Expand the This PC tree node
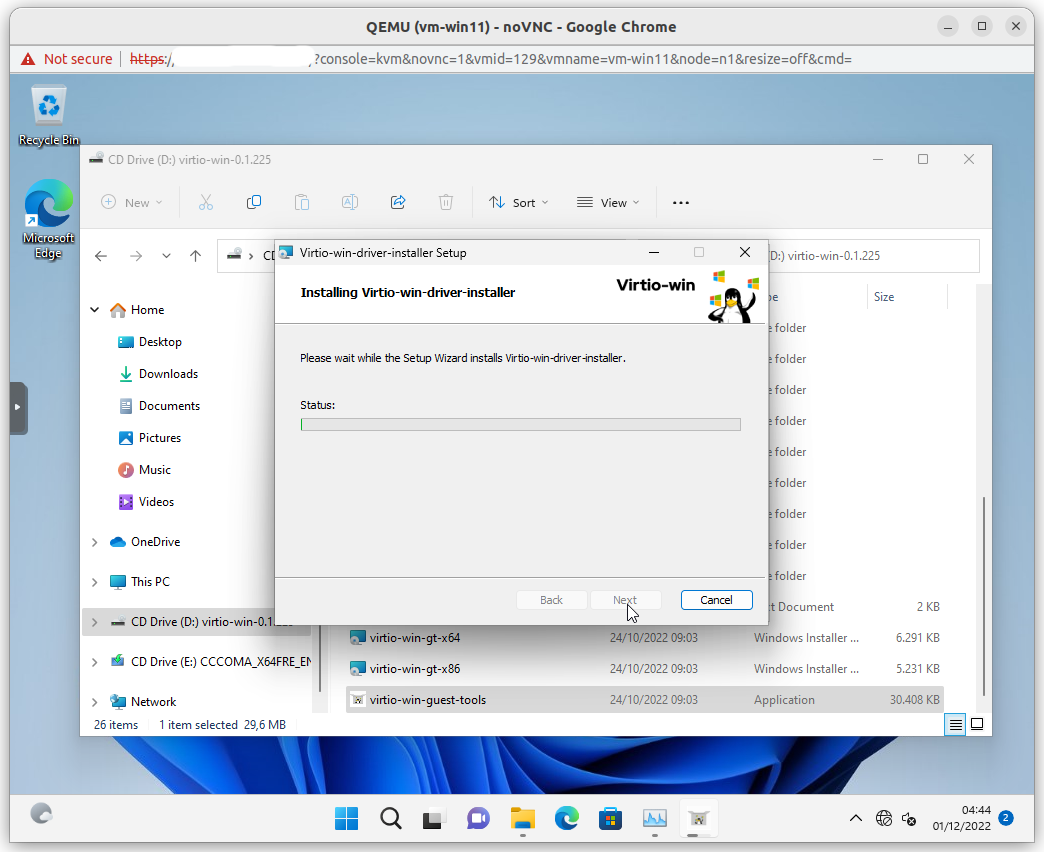 (x=95, y=582)
